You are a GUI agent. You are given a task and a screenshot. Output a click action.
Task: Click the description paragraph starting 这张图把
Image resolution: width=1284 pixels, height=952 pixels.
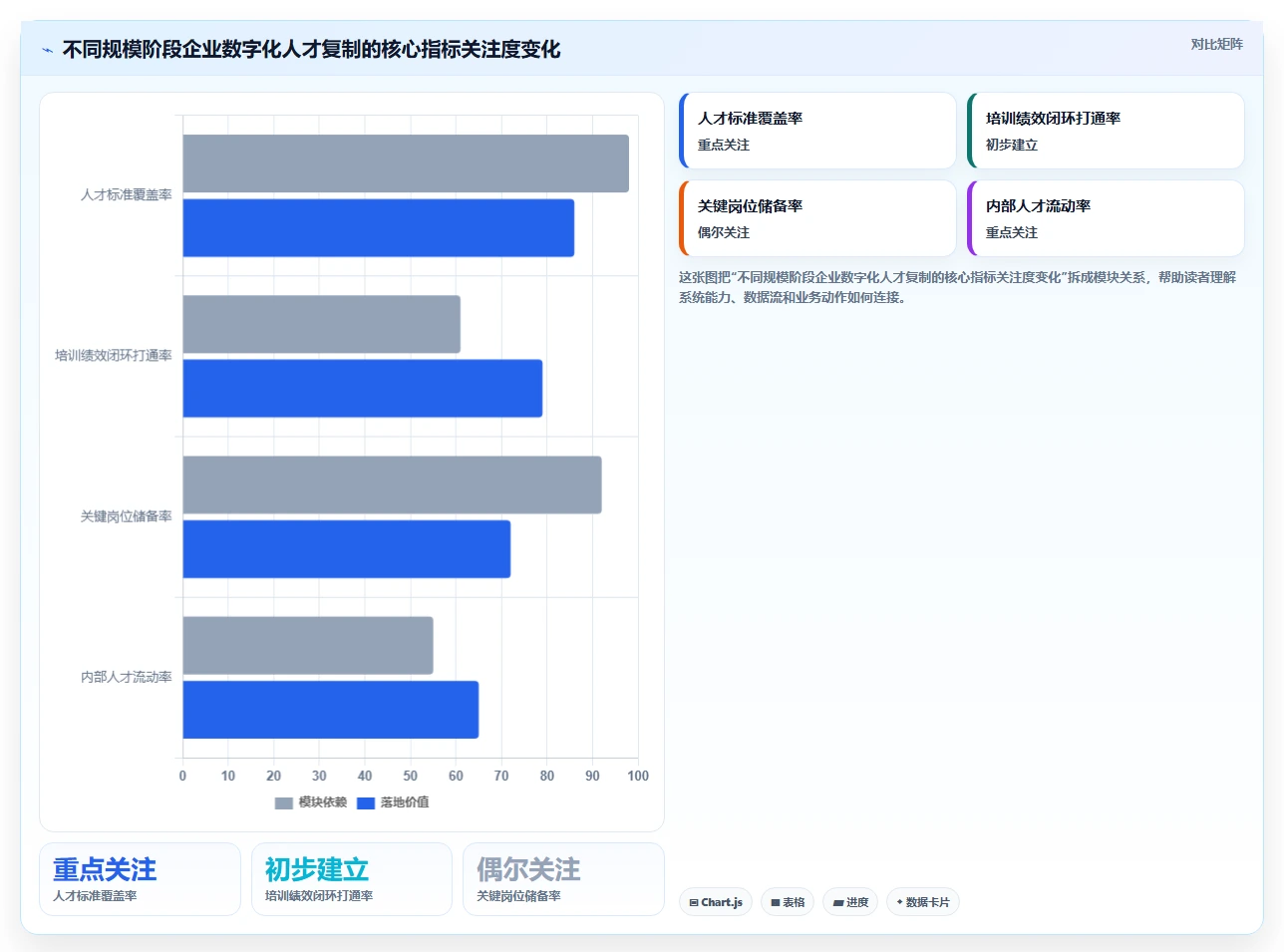coord(958,287)
